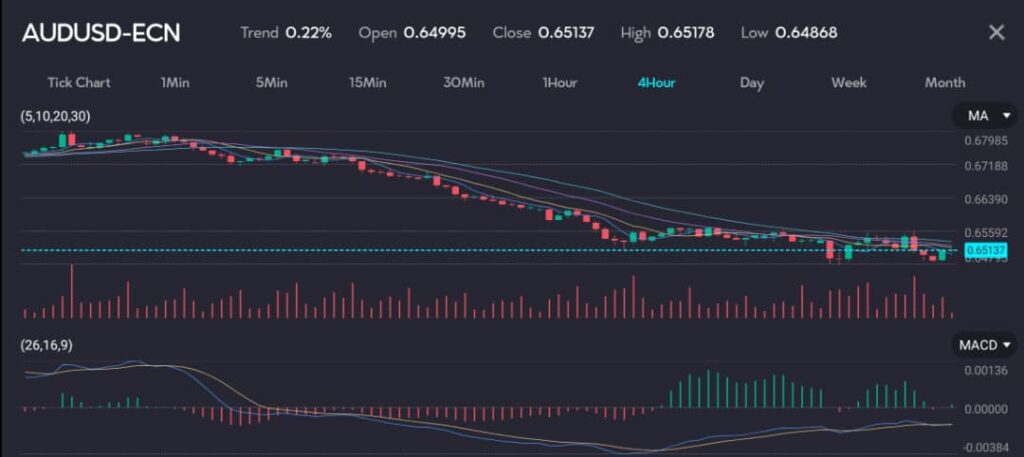Show the 1Hour chart
This screenshot has width=1024, height=457.
coord(560,82)
